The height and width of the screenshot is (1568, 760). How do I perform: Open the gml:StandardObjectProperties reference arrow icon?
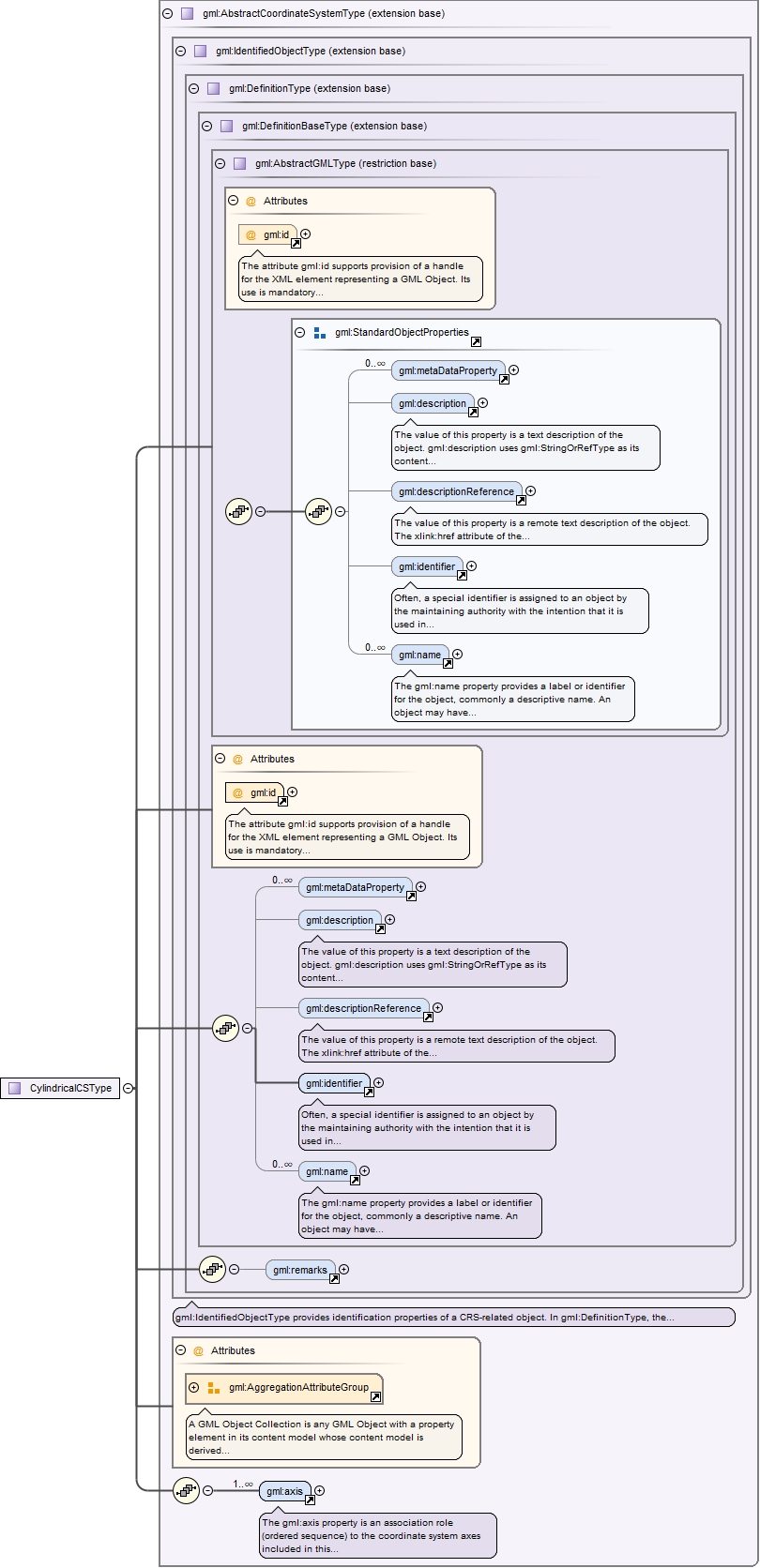point(476,342)
